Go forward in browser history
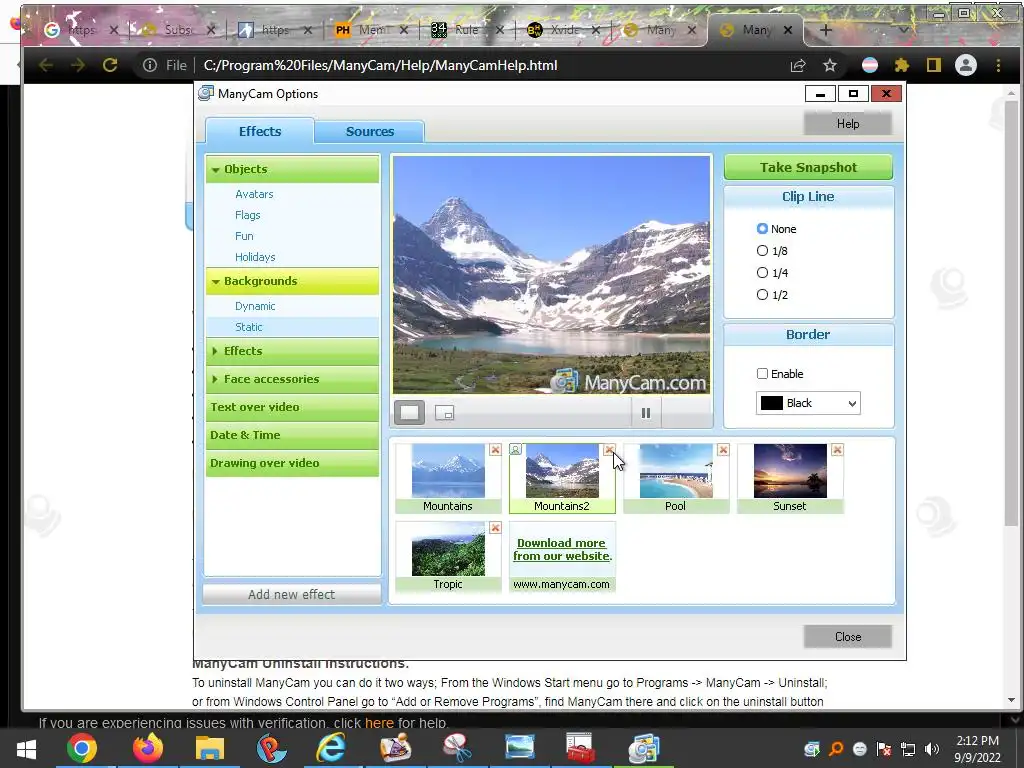The image size is (1024, 768). click(x=78, y=65)
